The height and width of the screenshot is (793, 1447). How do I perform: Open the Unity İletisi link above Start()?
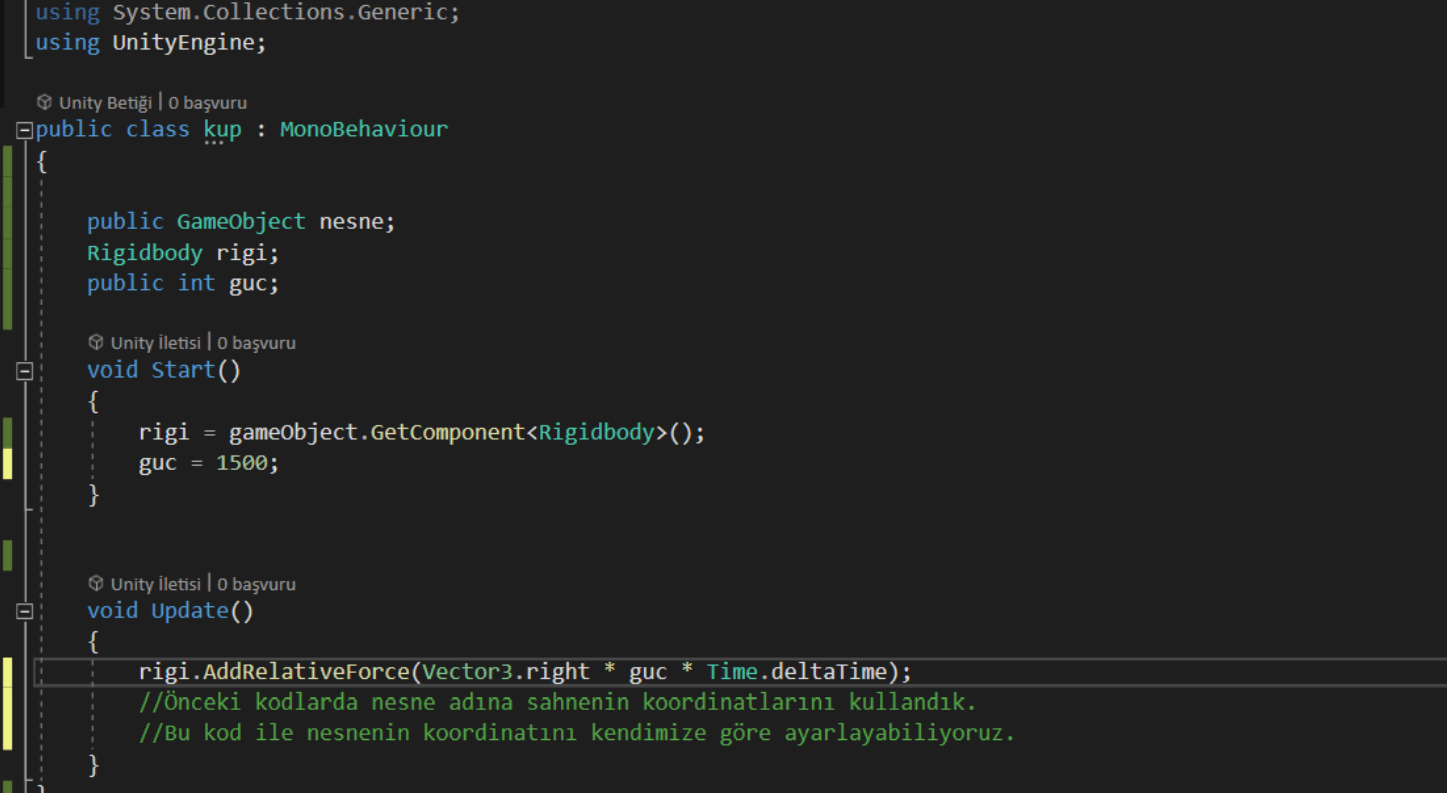(x=155, y=342)
